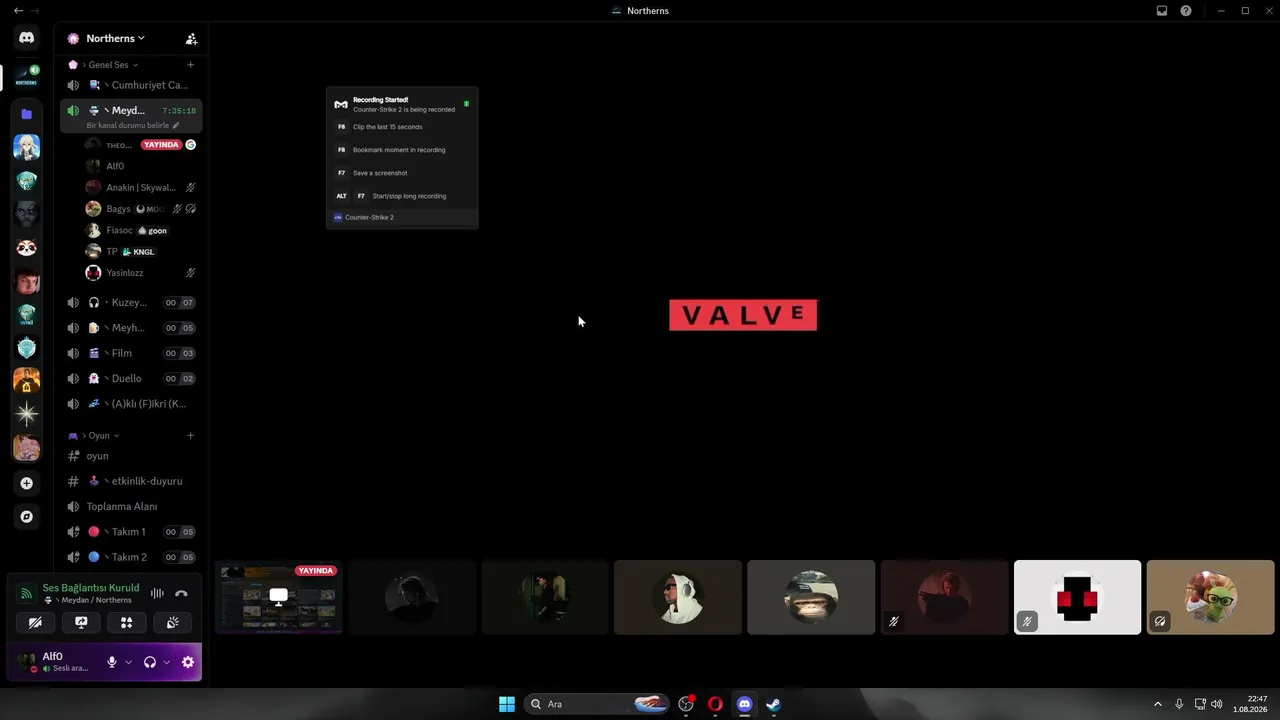1280x720 pixels.
Task: Open headphone output options arrow
Action: coord(166,662)
